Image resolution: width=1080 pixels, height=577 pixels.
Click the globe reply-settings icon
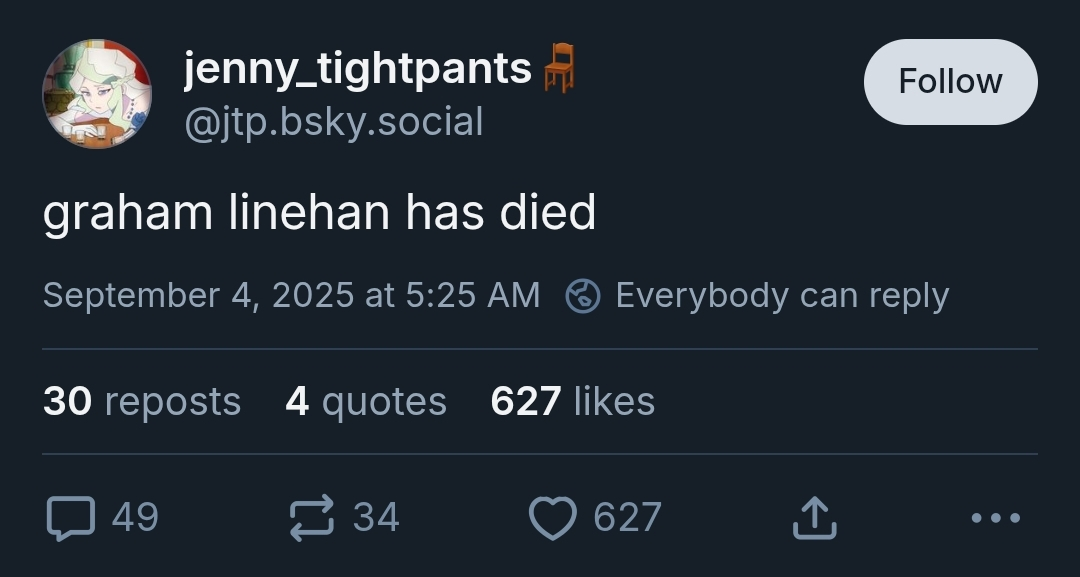point(582,296)
